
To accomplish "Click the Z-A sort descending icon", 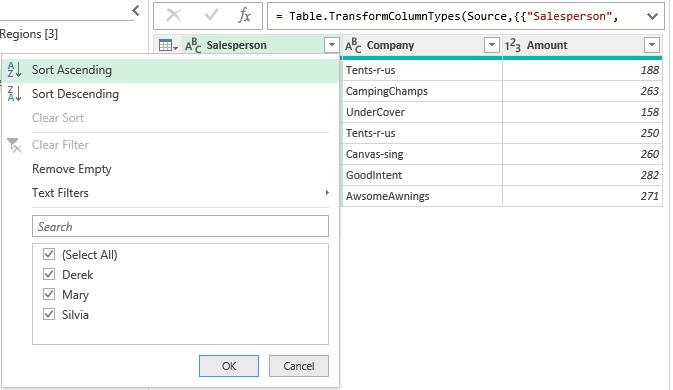I will [x=14, y=94].
